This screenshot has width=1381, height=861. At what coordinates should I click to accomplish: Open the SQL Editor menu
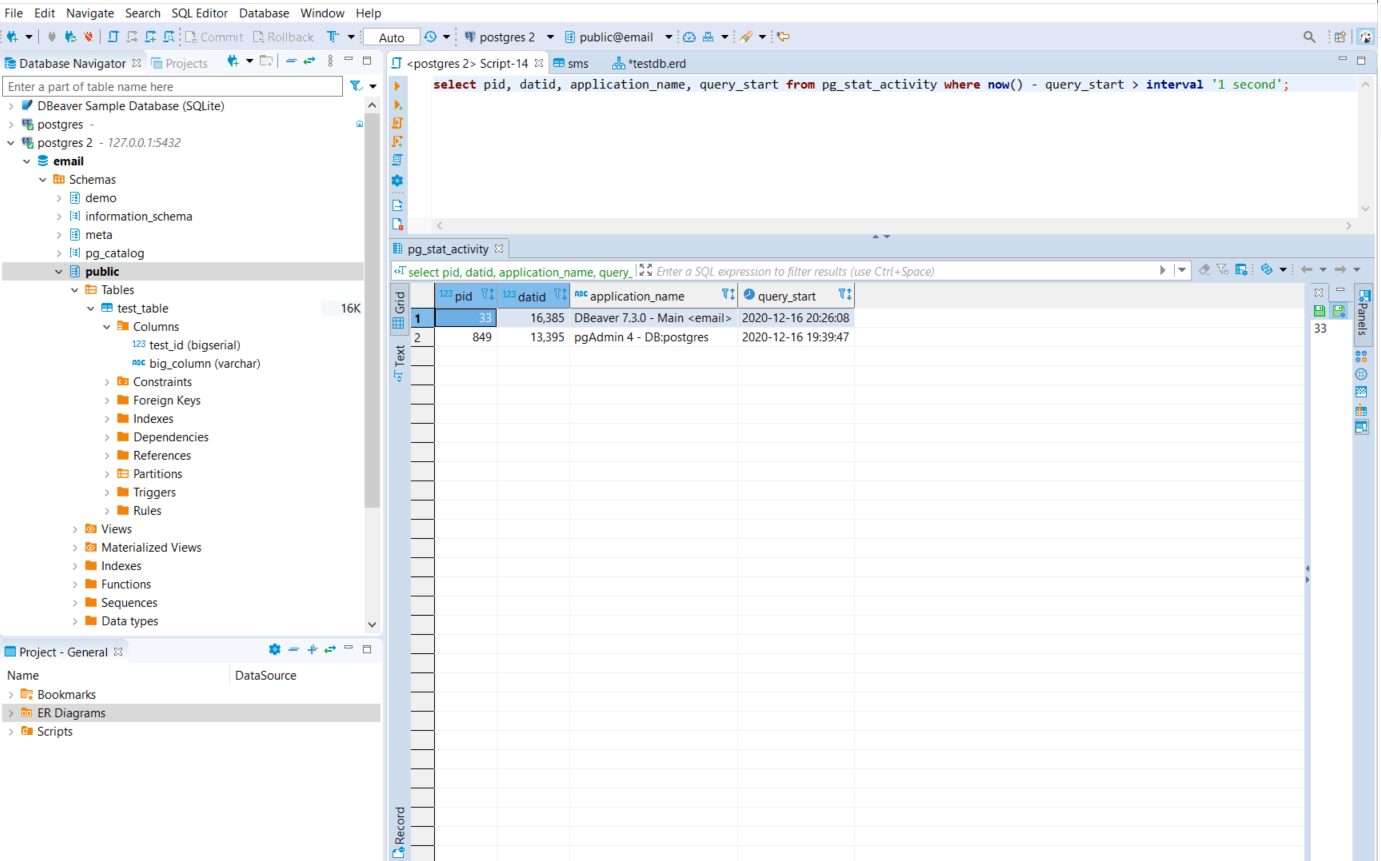point(199,13)
